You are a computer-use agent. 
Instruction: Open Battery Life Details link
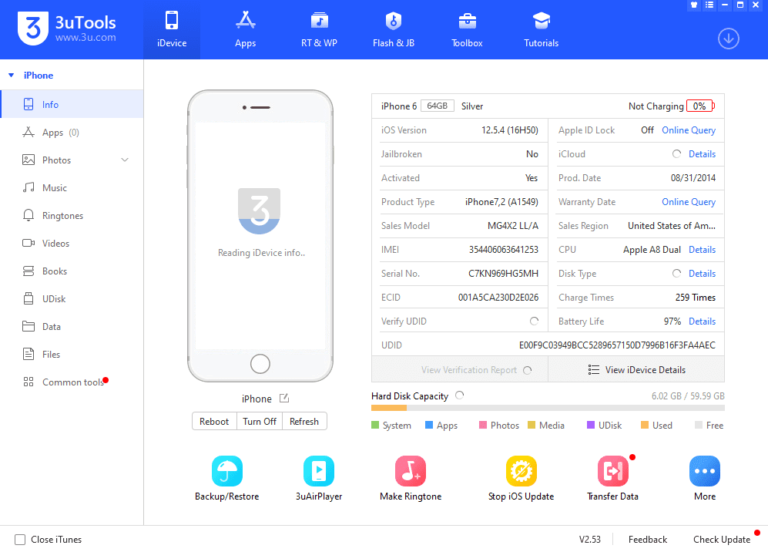click(702, 321)
